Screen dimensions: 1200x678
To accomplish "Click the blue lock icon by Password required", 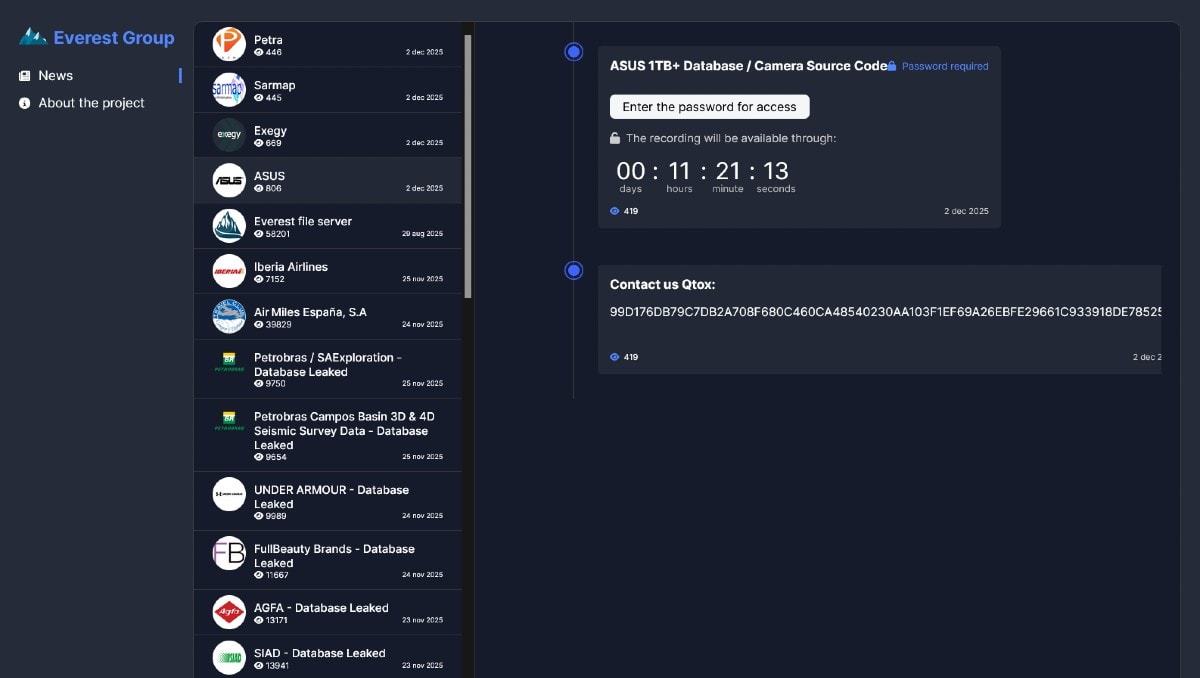I will click(x=892, y=66).
